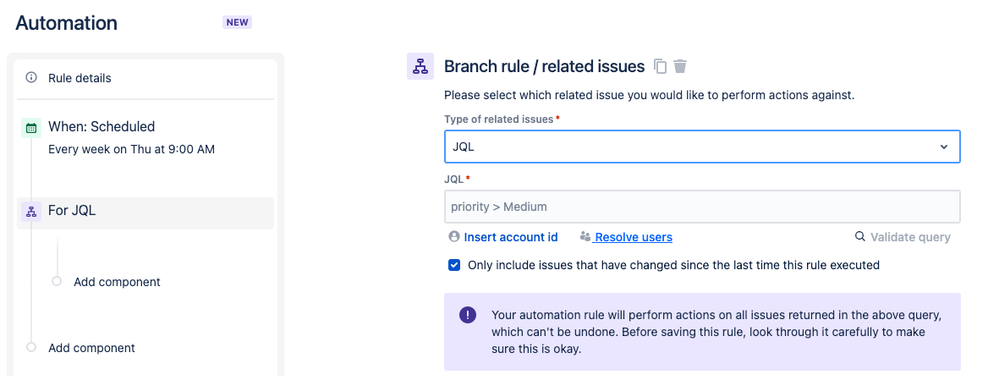The width and height of the screenshot is (999, 376).
Task: Click the JQL query input field
Action: [x=702, y=206]
